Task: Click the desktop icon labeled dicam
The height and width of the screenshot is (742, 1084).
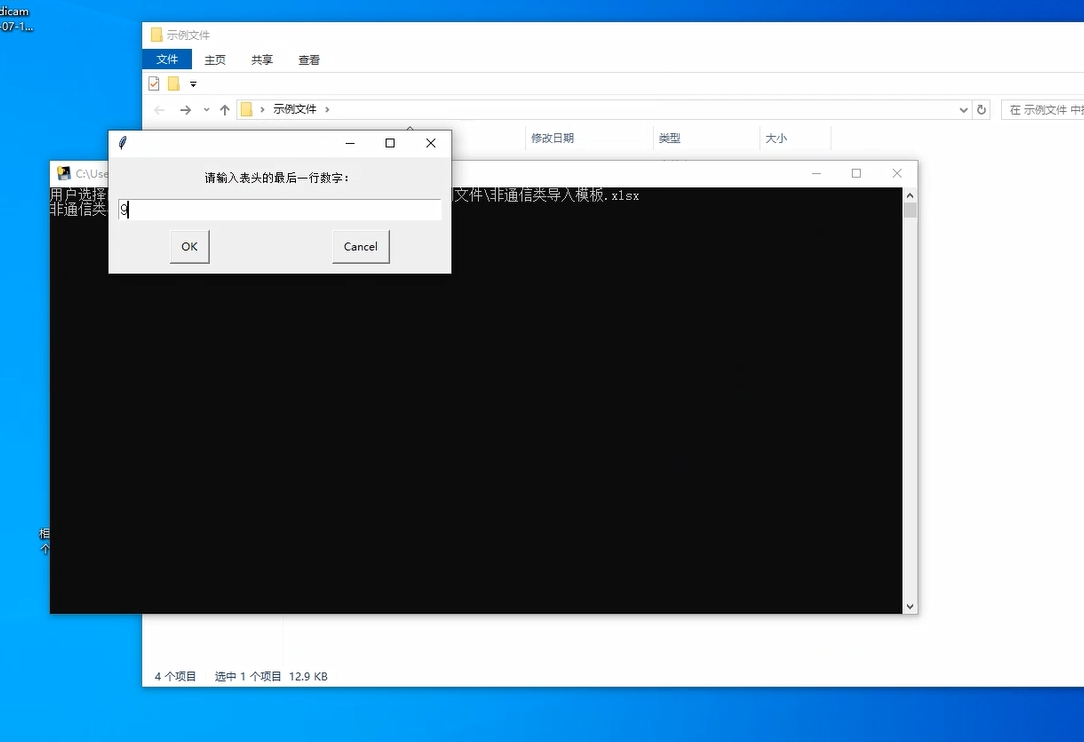Action: 15,19
